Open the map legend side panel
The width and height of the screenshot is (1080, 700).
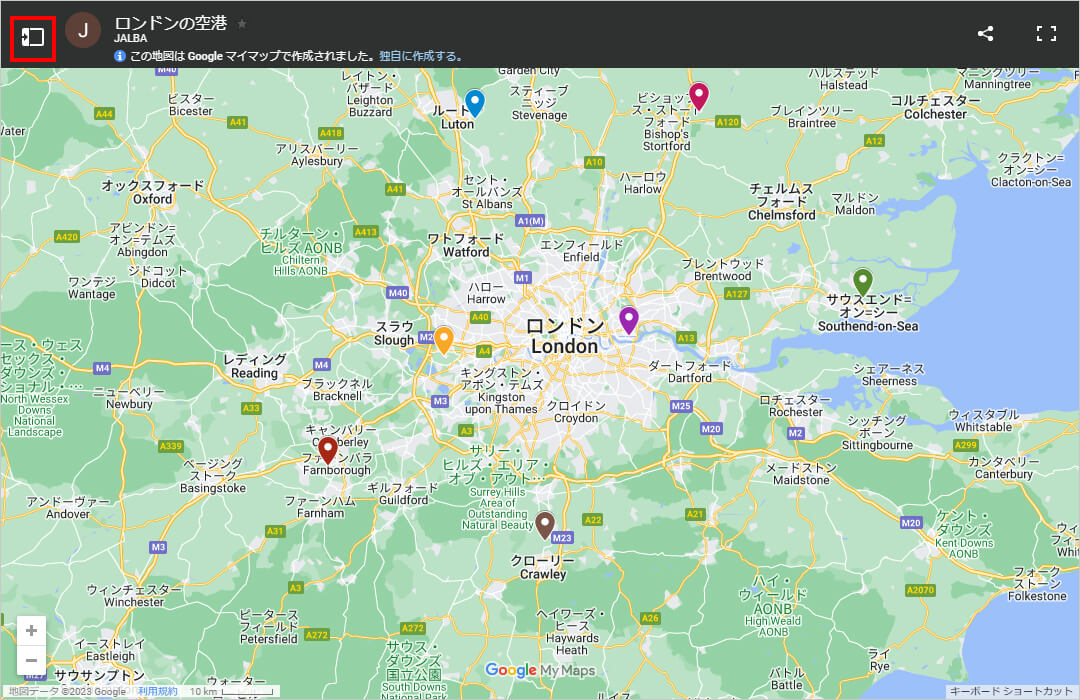coord(33,37)
